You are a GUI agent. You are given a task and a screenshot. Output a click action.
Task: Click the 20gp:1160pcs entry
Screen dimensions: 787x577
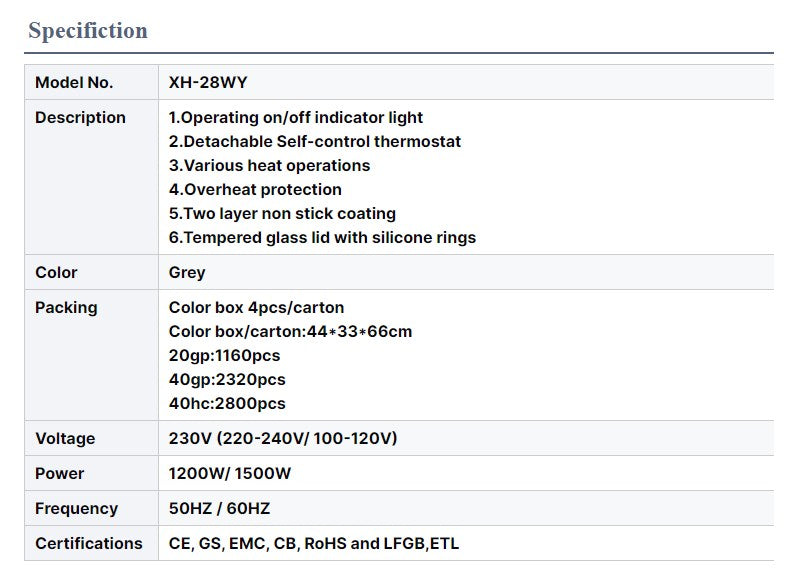224,356
